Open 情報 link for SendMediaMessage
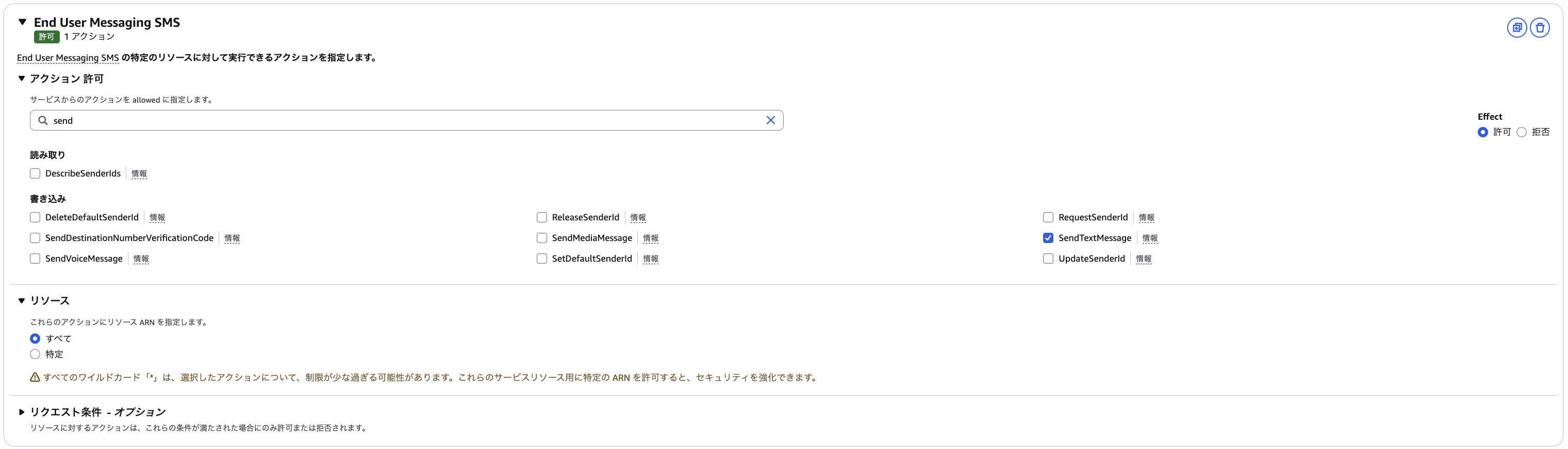This screenshot has height=449, width=1568. [651, 238]
